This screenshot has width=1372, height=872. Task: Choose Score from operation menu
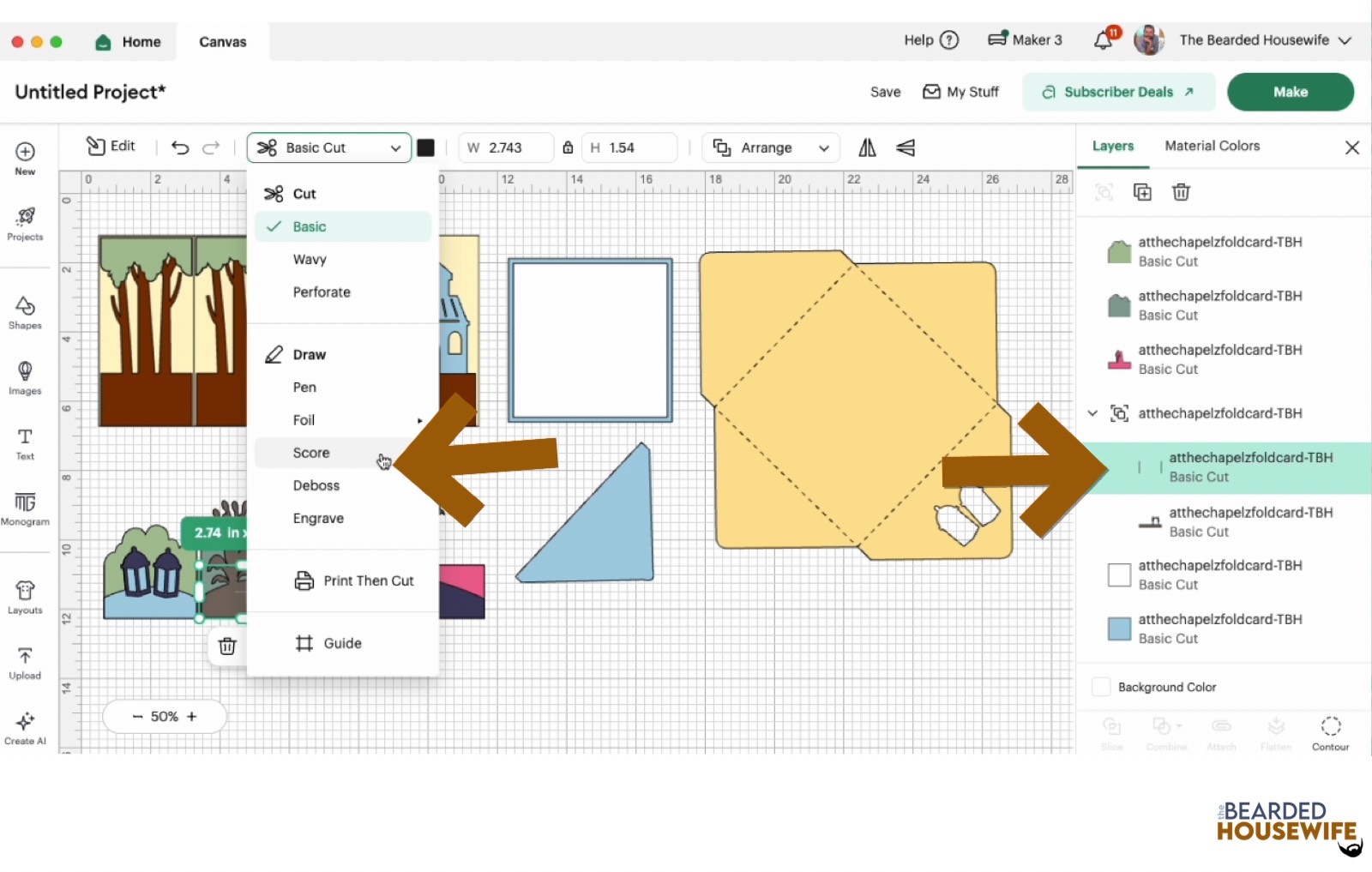(311, 453)
